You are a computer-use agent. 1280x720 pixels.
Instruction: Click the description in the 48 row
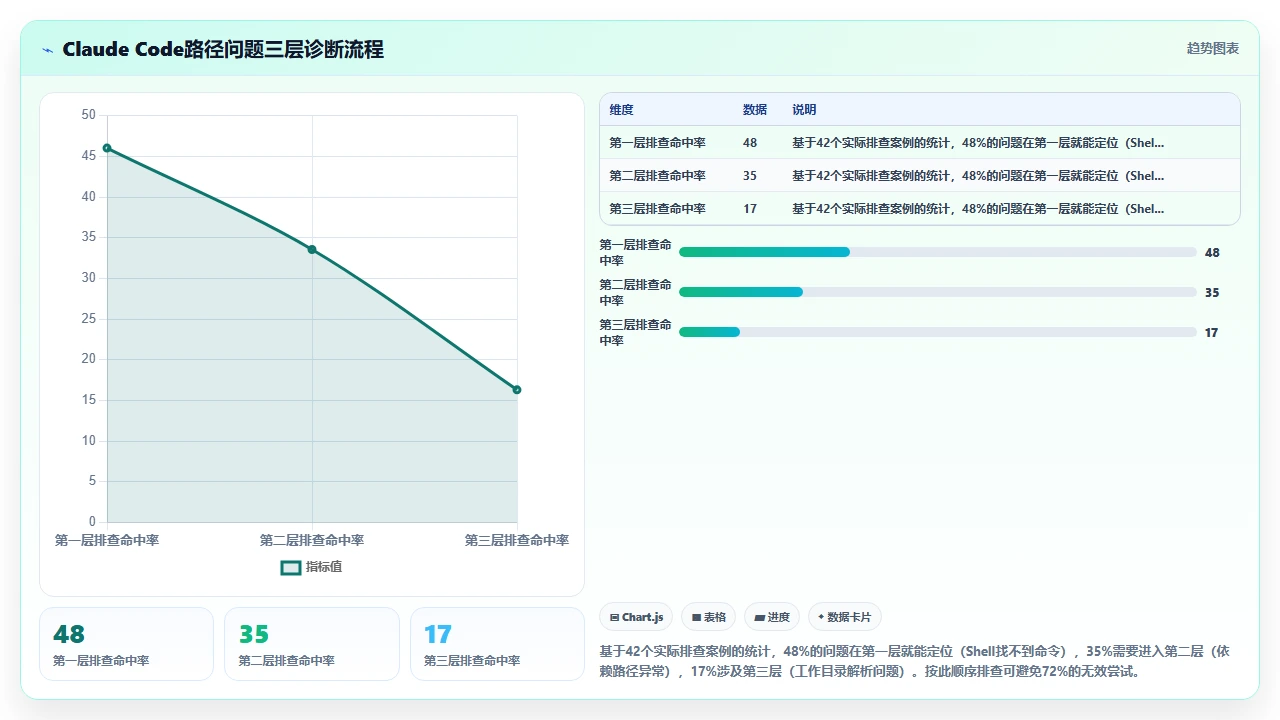pyautogui.click(x=978, y=143)
